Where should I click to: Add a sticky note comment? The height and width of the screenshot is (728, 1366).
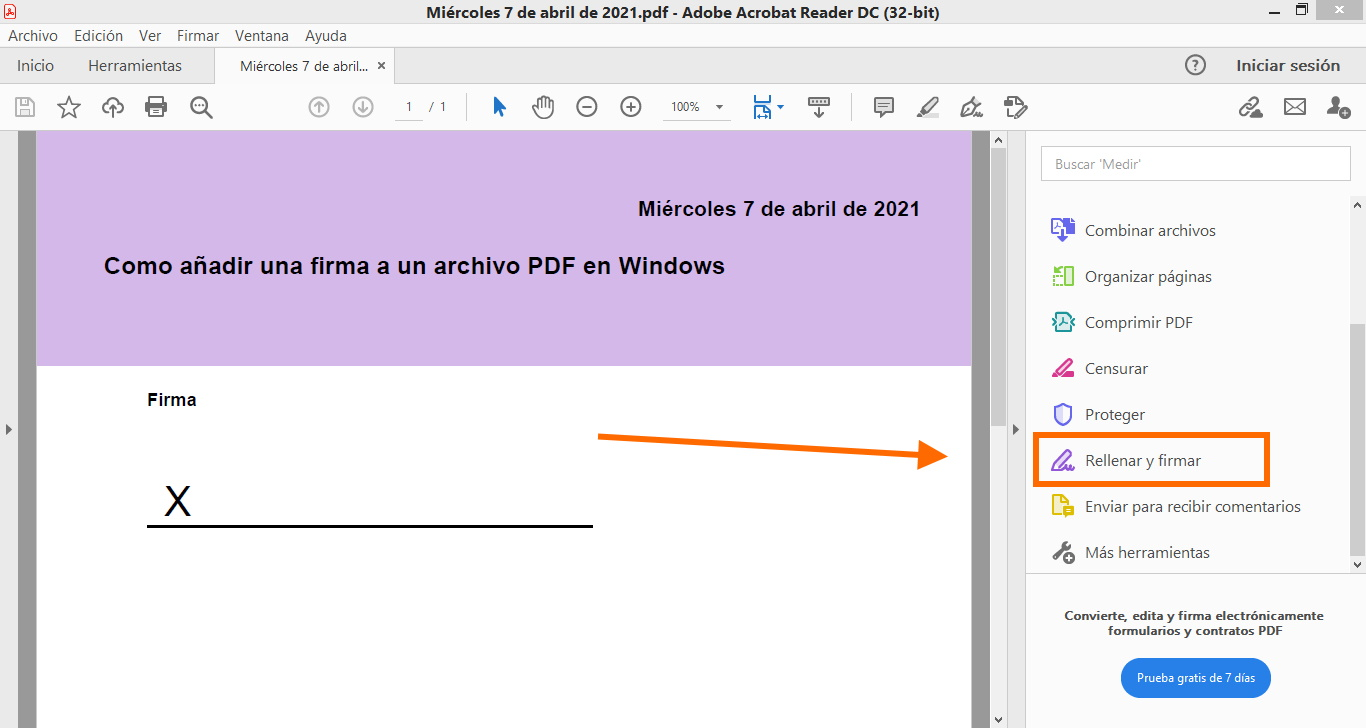(884, 107)
